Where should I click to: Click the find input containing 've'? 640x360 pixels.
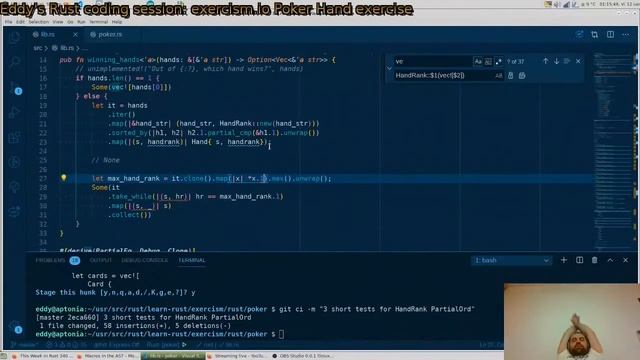pos(433,61)
